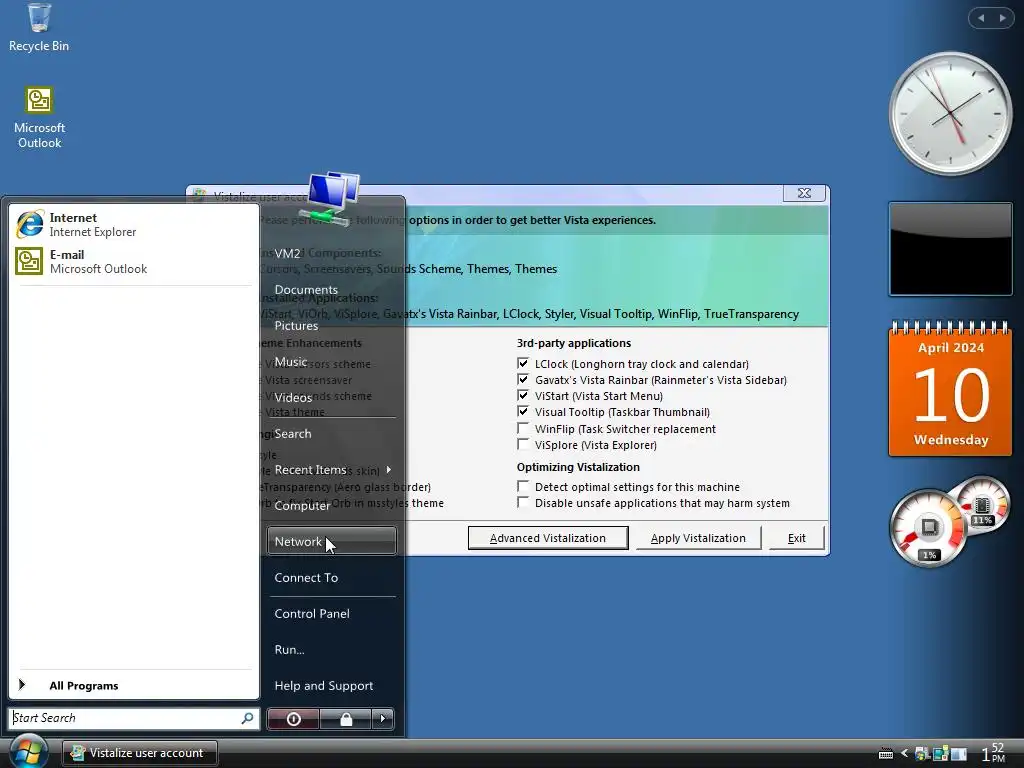
Task: Click the black slideshow gadget
Action: coord(950,249)
